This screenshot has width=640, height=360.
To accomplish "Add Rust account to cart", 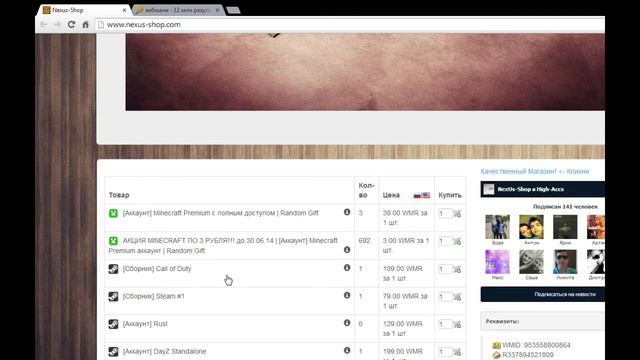I will pos(457,325).
